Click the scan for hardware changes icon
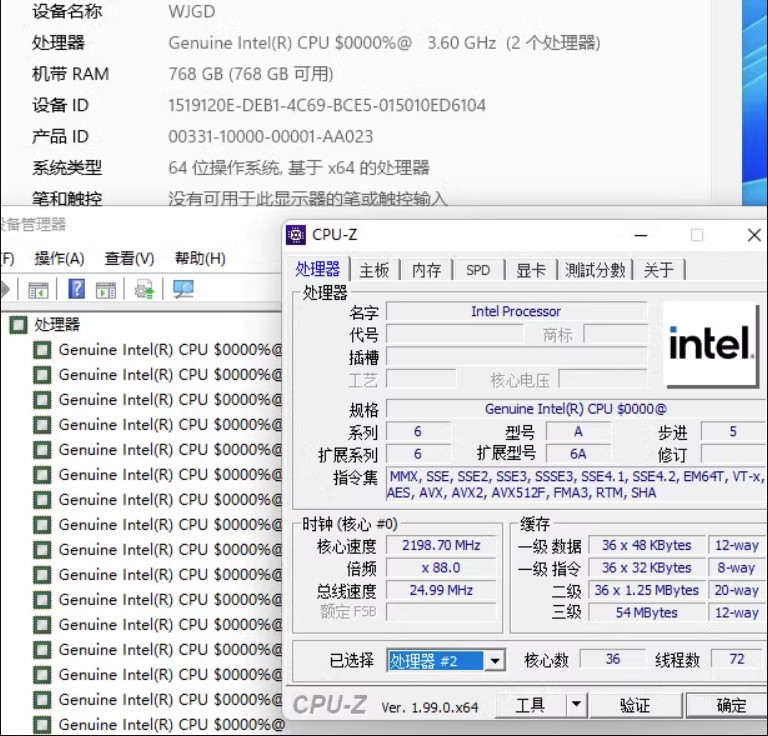 click(184, 289)
